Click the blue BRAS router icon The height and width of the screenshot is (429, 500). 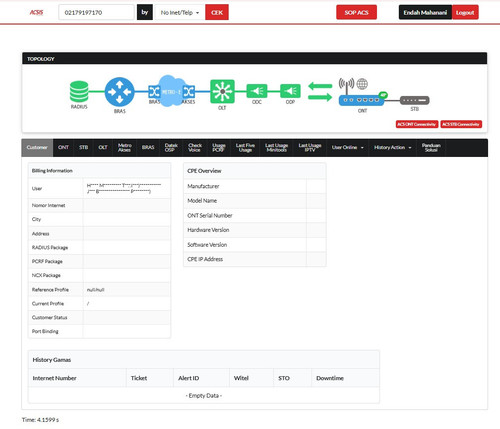pyautogui.click(x=119, y=92)
